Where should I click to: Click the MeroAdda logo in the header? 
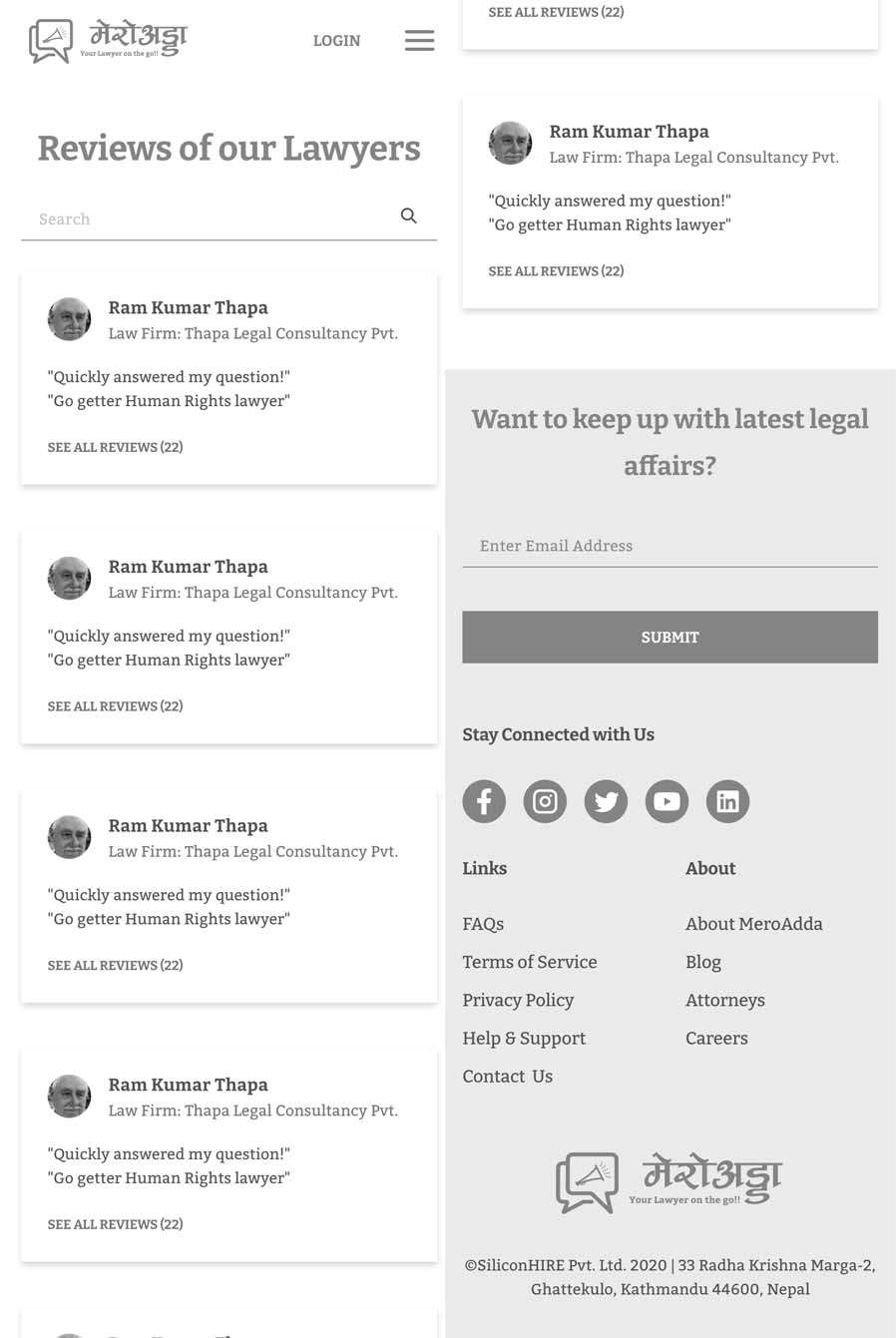(108, 40)
